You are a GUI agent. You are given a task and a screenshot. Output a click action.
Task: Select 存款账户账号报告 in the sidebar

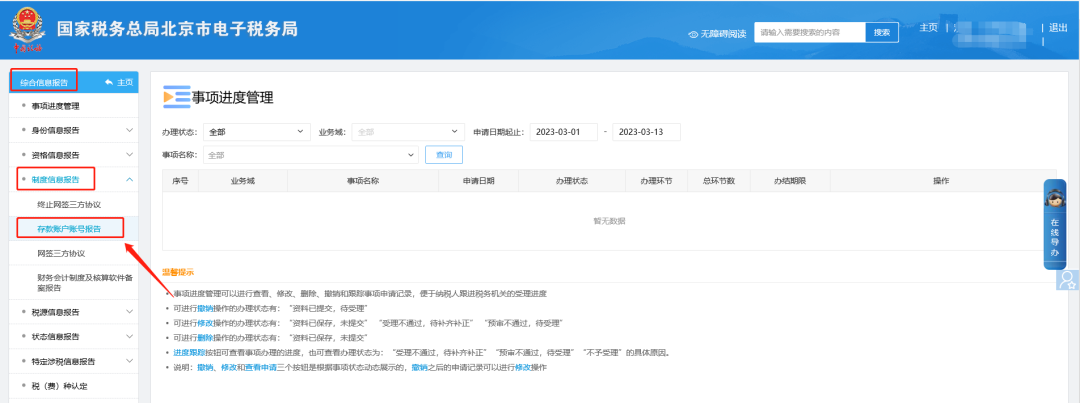tap(69, 229)
